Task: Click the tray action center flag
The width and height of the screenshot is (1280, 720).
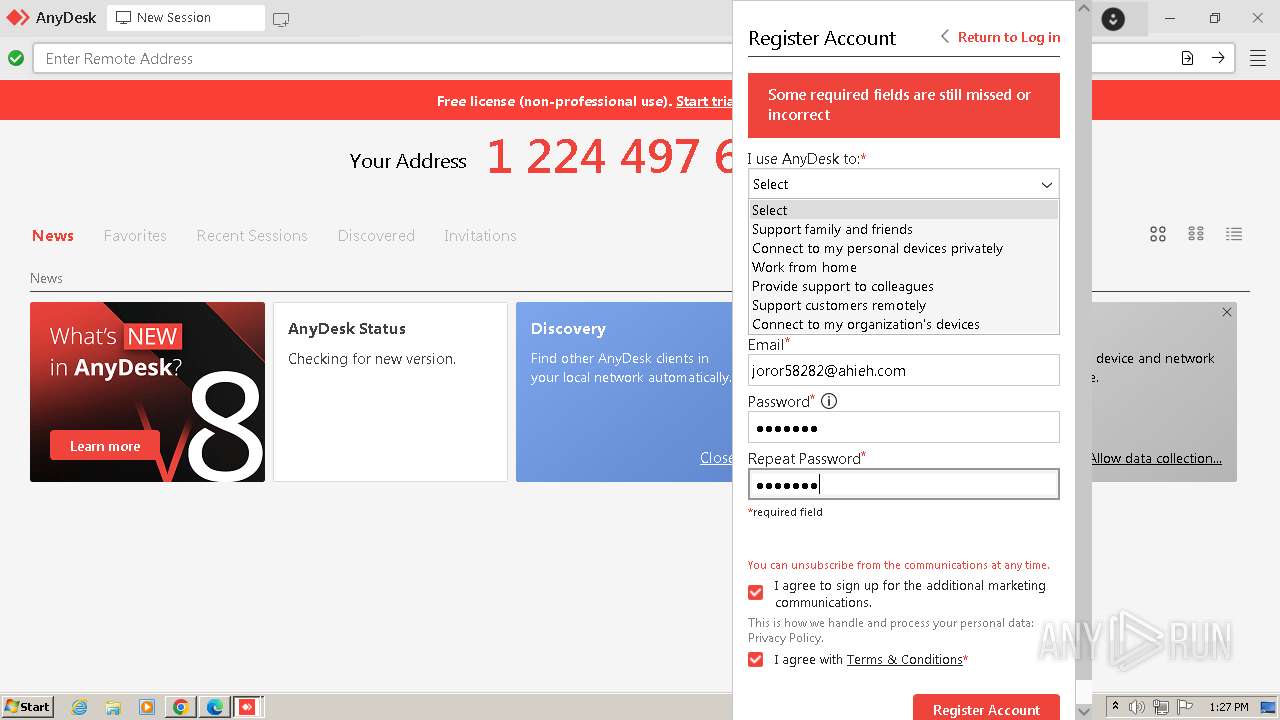Action: 1185,707
